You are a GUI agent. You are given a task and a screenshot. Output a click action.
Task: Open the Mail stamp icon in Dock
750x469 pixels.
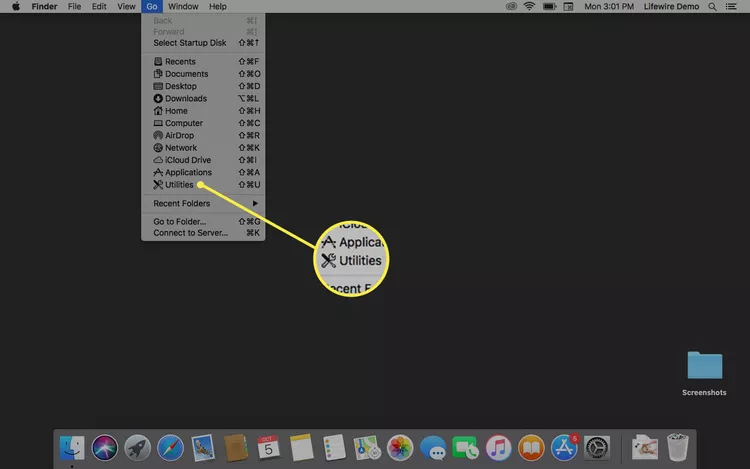pos(203,448)
